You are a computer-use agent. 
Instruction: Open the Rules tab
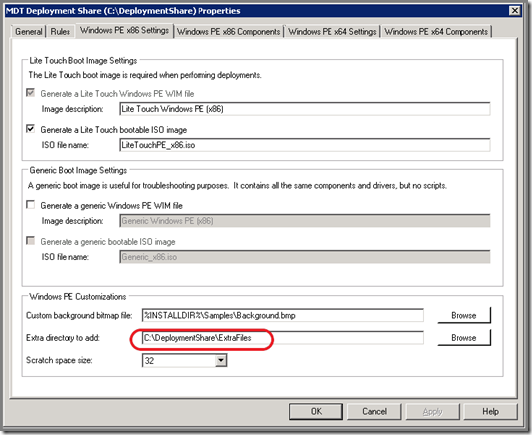coord(60,32)
